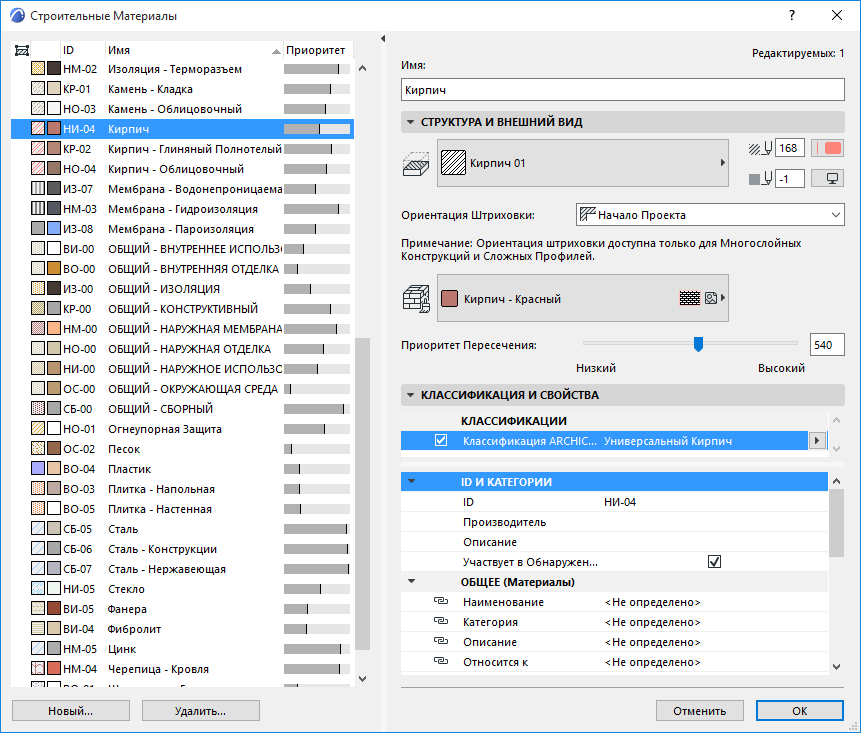Toggle the Участвует в Обнаружении checkbox
This screenshot has height=733, width=861.
pyautogui.click(x=714, y=562)
